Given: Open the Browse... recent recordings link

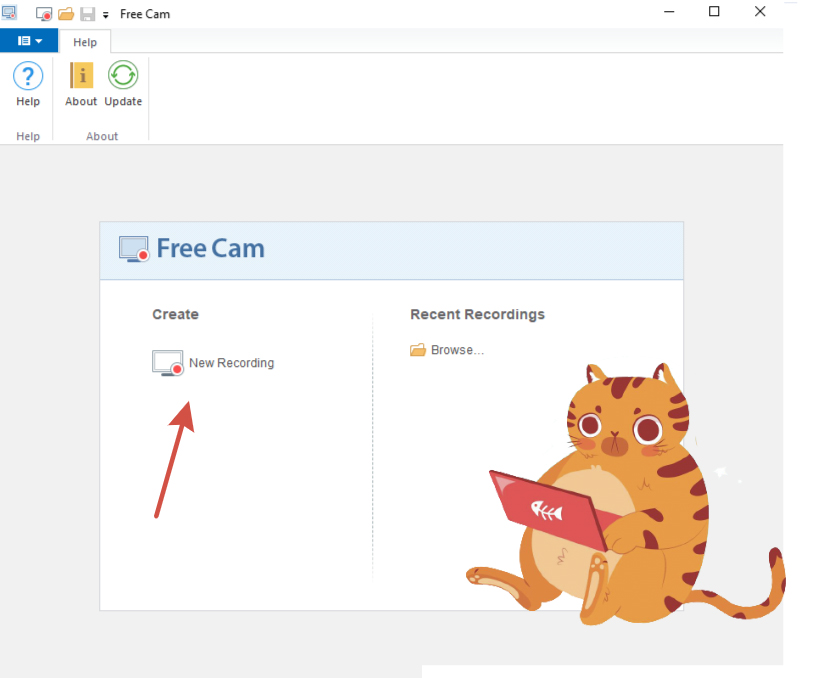Looking at the screenshot, I should point(457,350).
